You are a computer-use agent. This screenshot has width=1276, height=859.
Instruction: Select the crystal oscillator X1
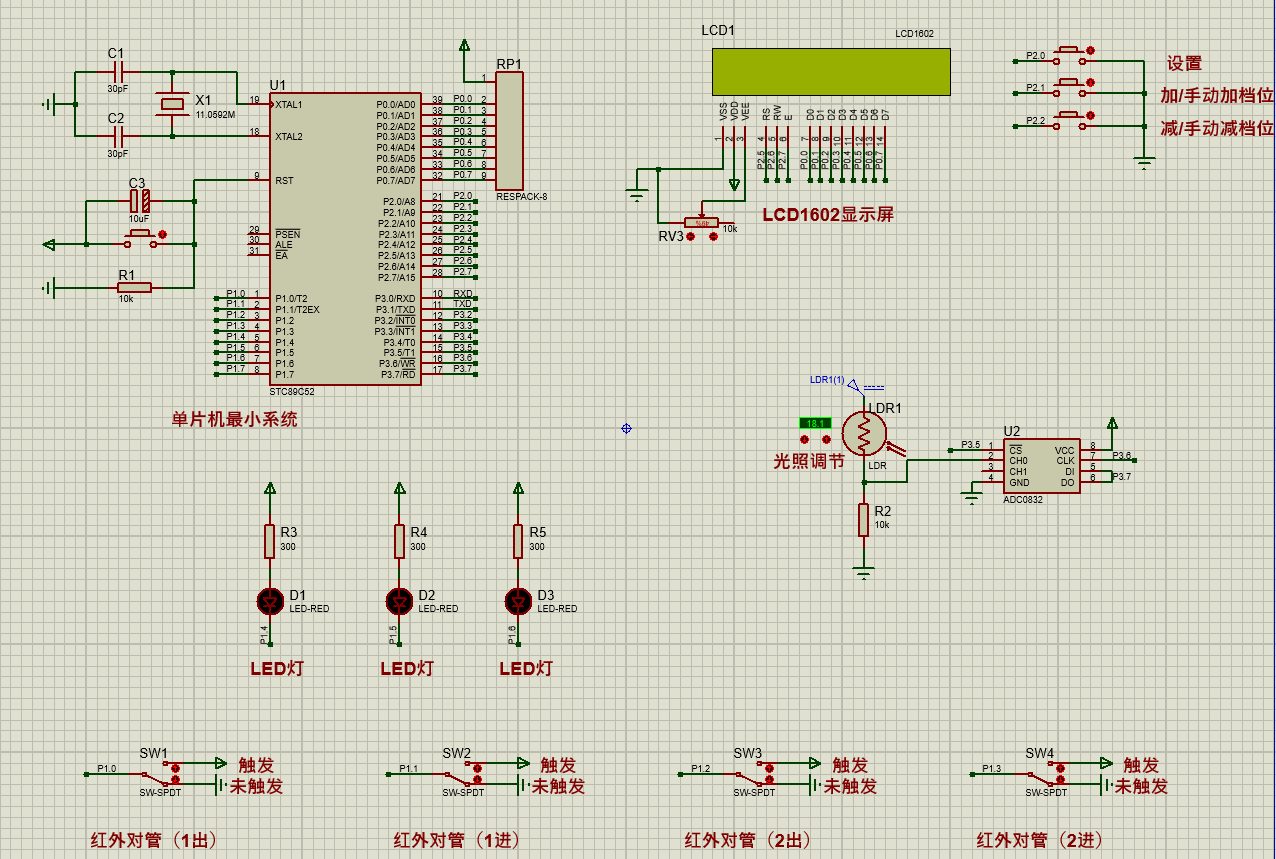(173, 102)
